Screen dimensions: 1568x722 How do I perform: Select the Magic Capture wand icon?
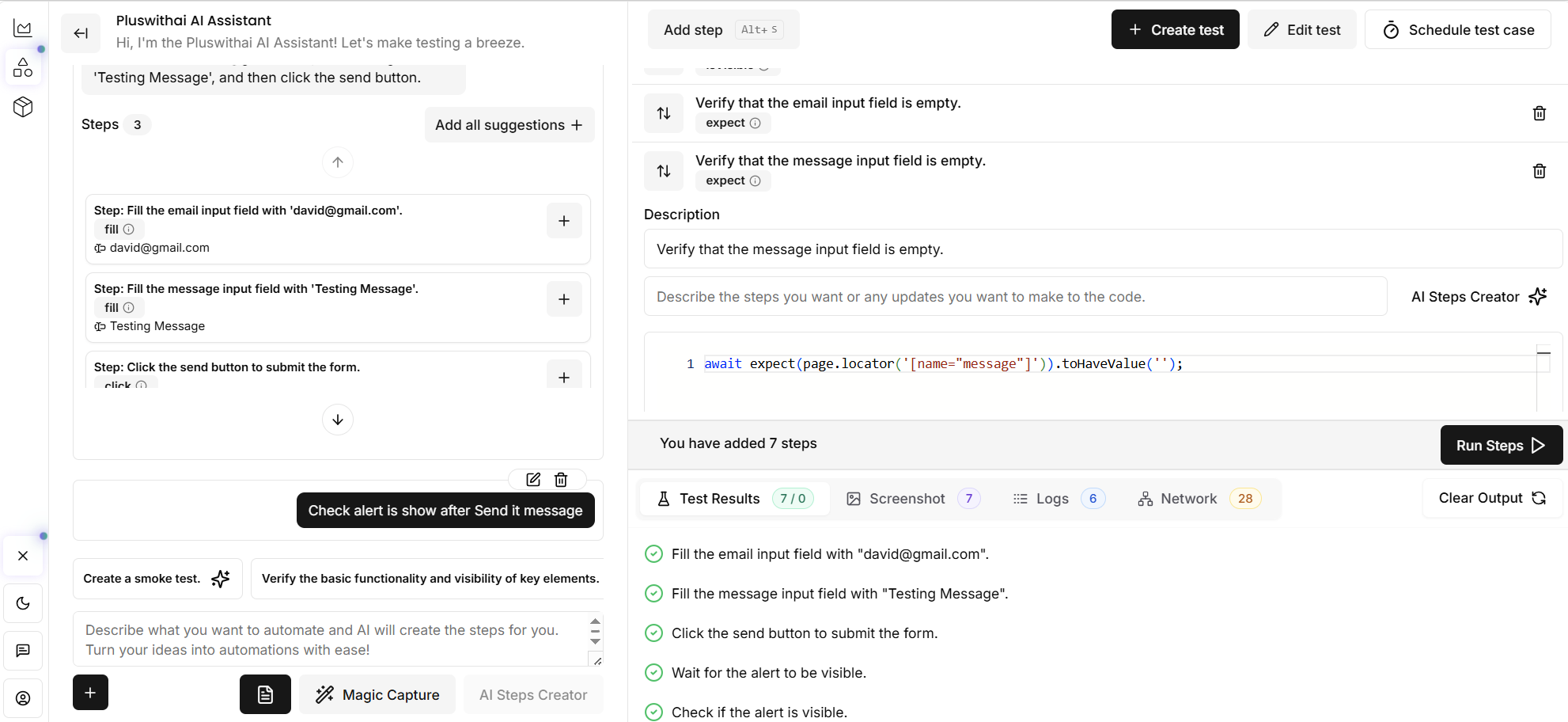coord(324,694)
